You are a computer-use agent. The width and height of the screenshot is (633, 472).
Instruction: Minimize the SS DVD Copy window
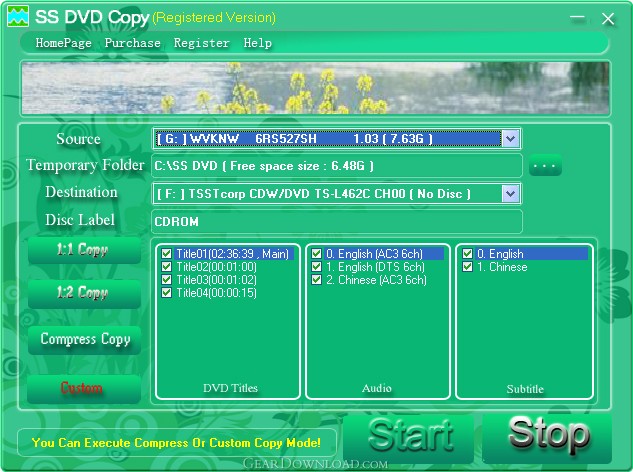click(578, 17)
